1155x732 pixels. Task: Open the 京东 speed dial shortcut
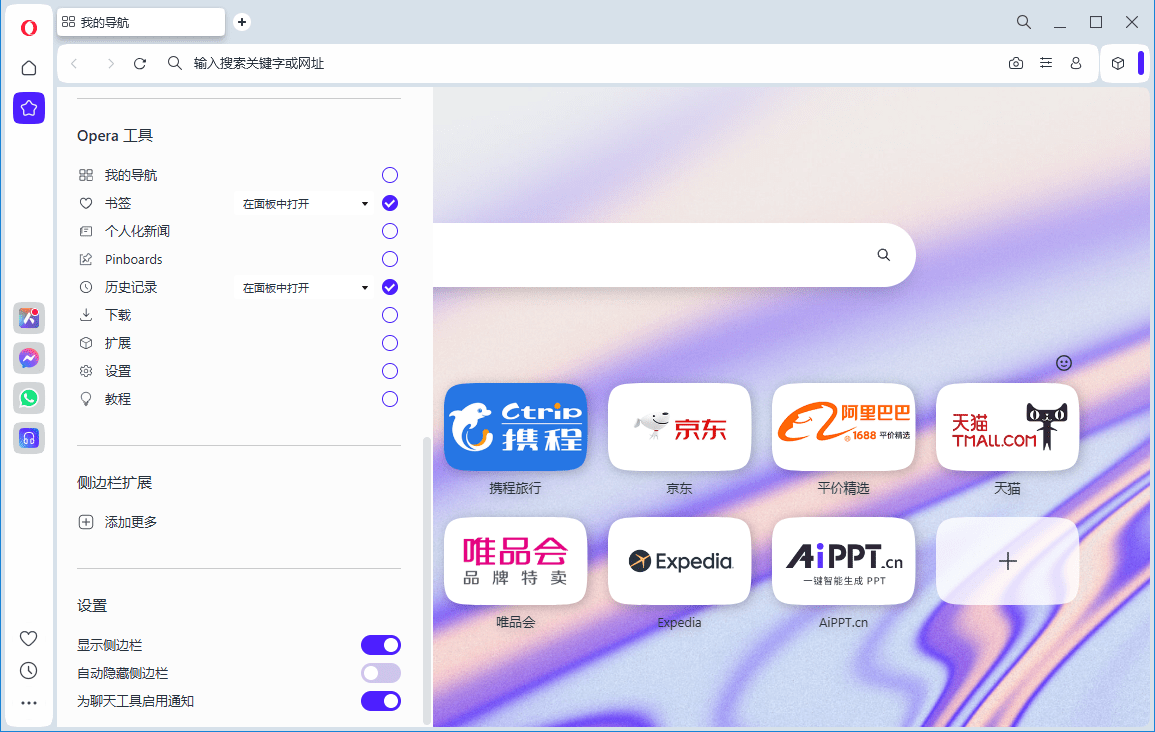pos(679,427)
